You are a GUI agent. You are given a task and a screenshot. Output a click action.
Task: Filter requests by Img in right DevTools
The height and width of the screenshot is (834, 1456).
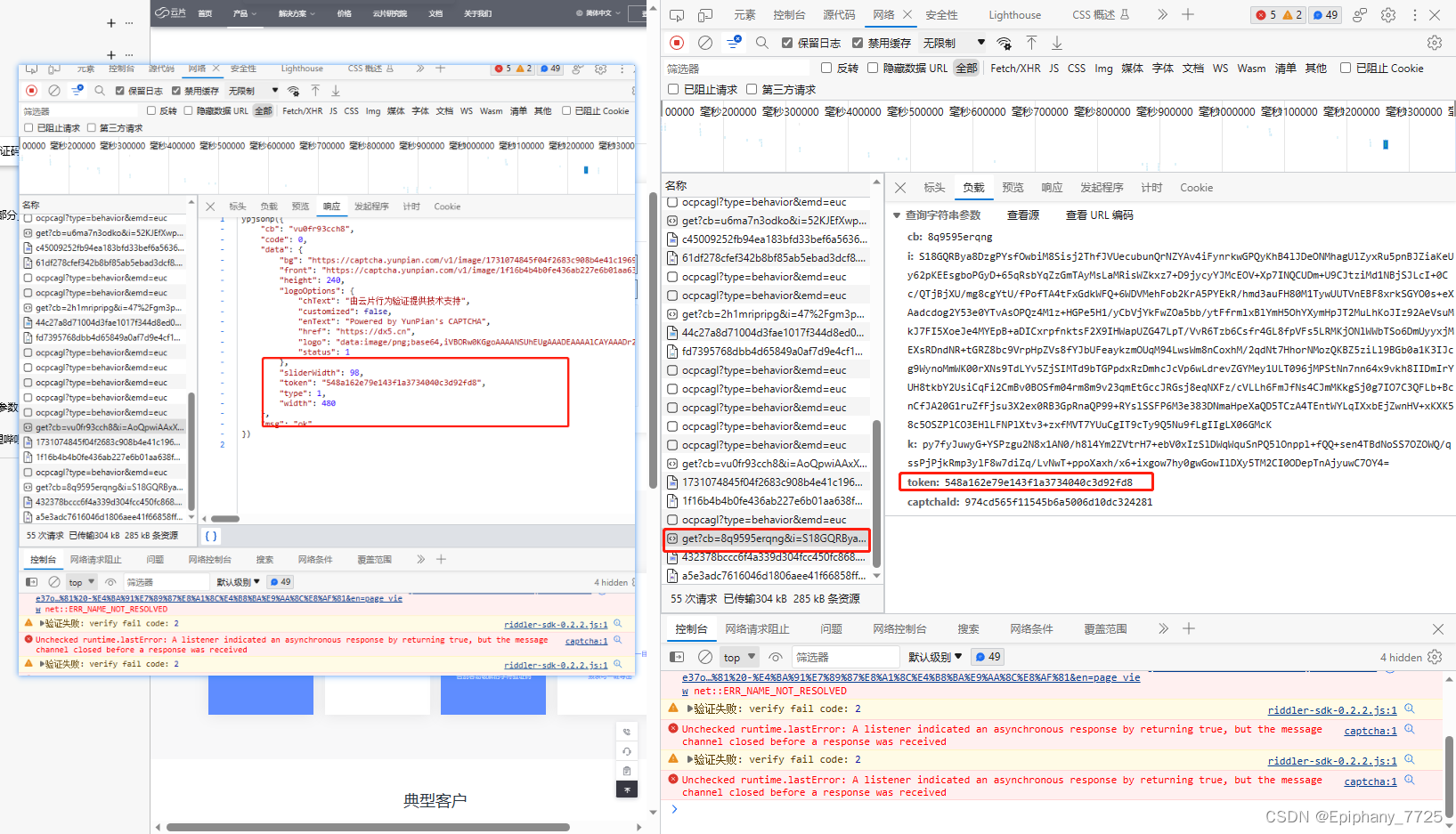[x=1103, y=68]
